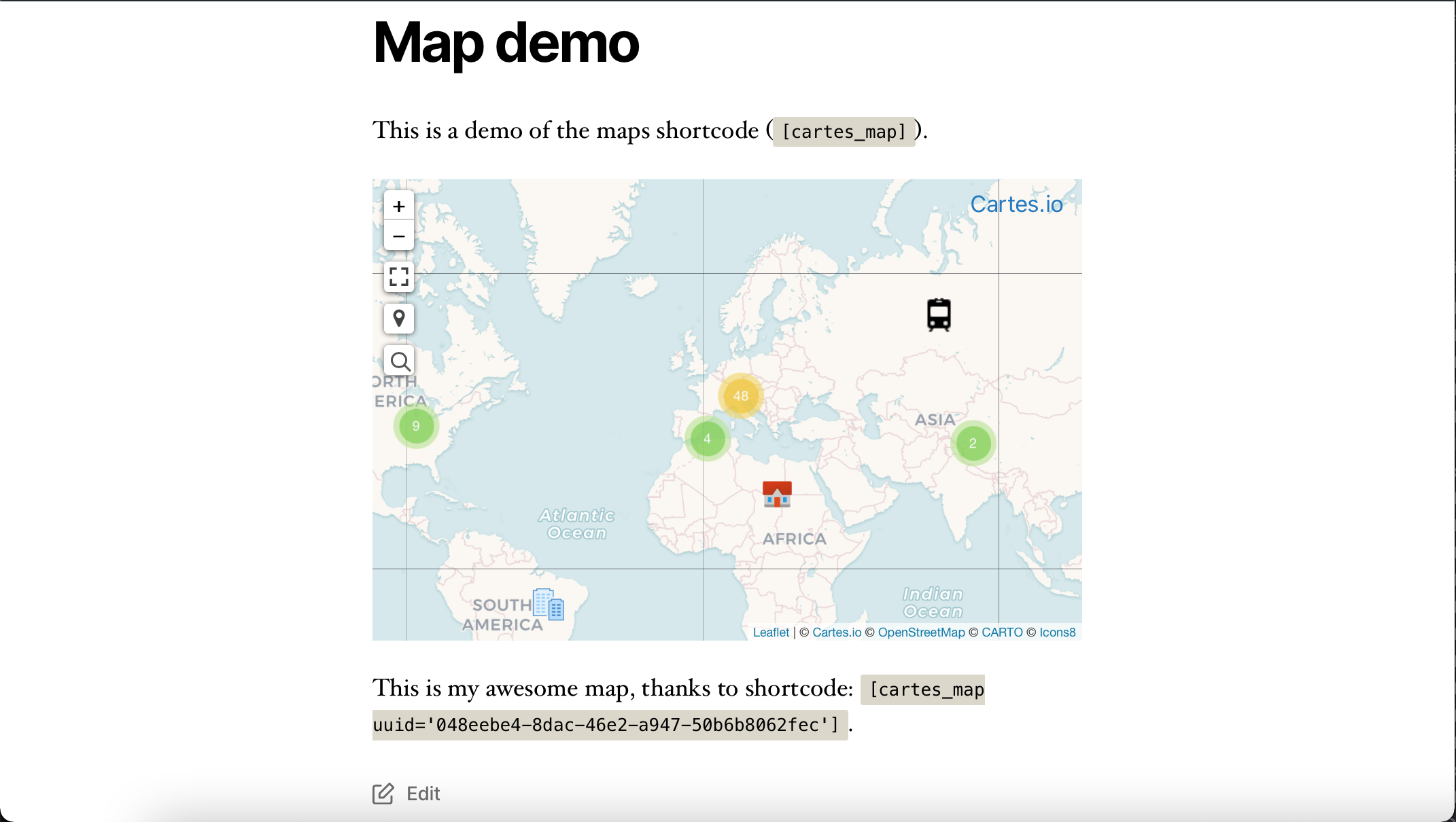Expand the green cluster labeled 9
The image size is (1456, 822).
pos(416,426)
